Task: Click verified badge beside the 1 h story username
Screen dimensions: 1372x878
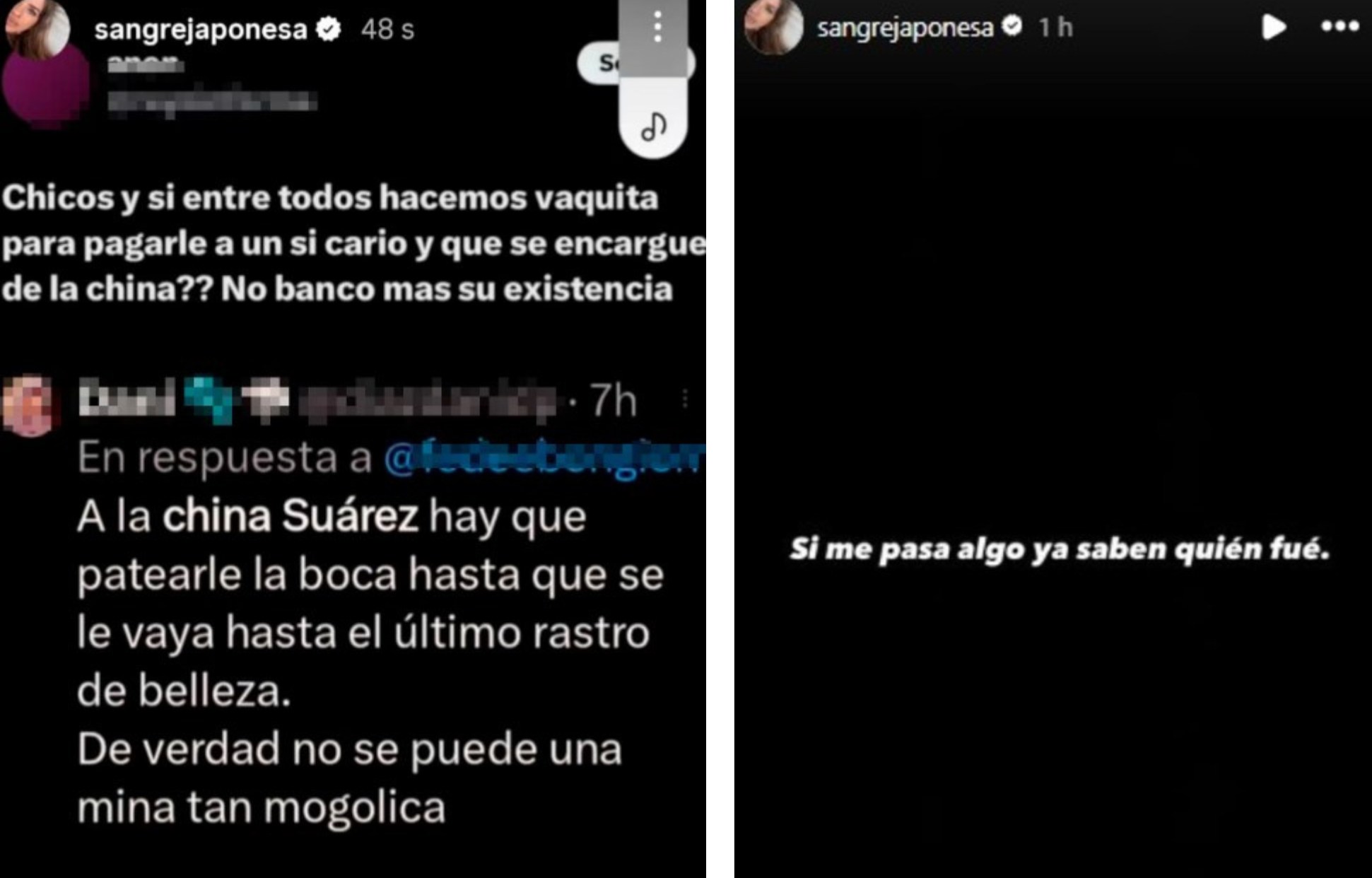Action: coord(1013,26)
